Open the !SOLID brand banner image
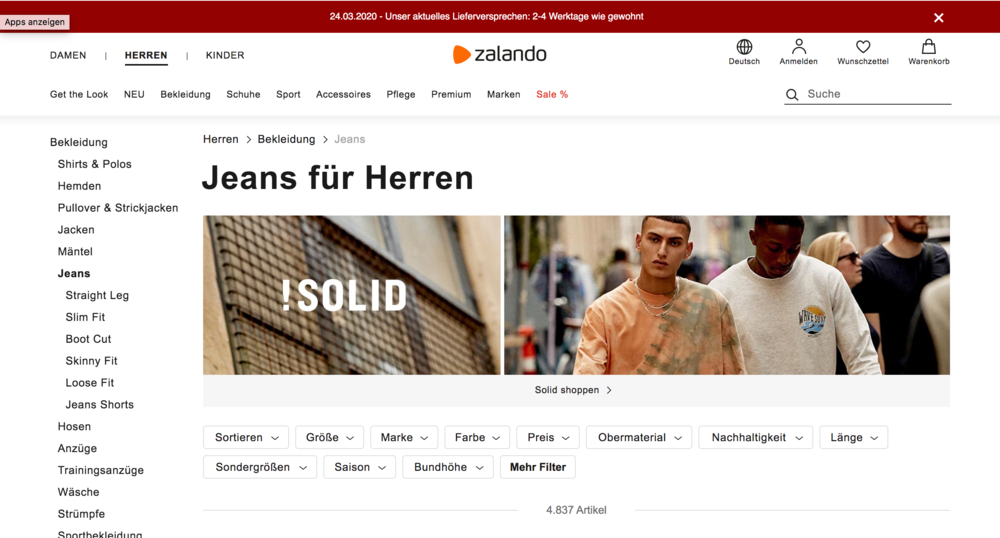This screenshot has width=1000, height=538. point(351,295)
